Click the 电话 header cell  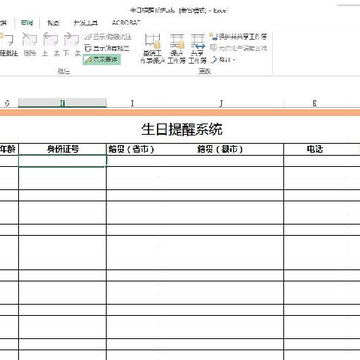point(315,149)
